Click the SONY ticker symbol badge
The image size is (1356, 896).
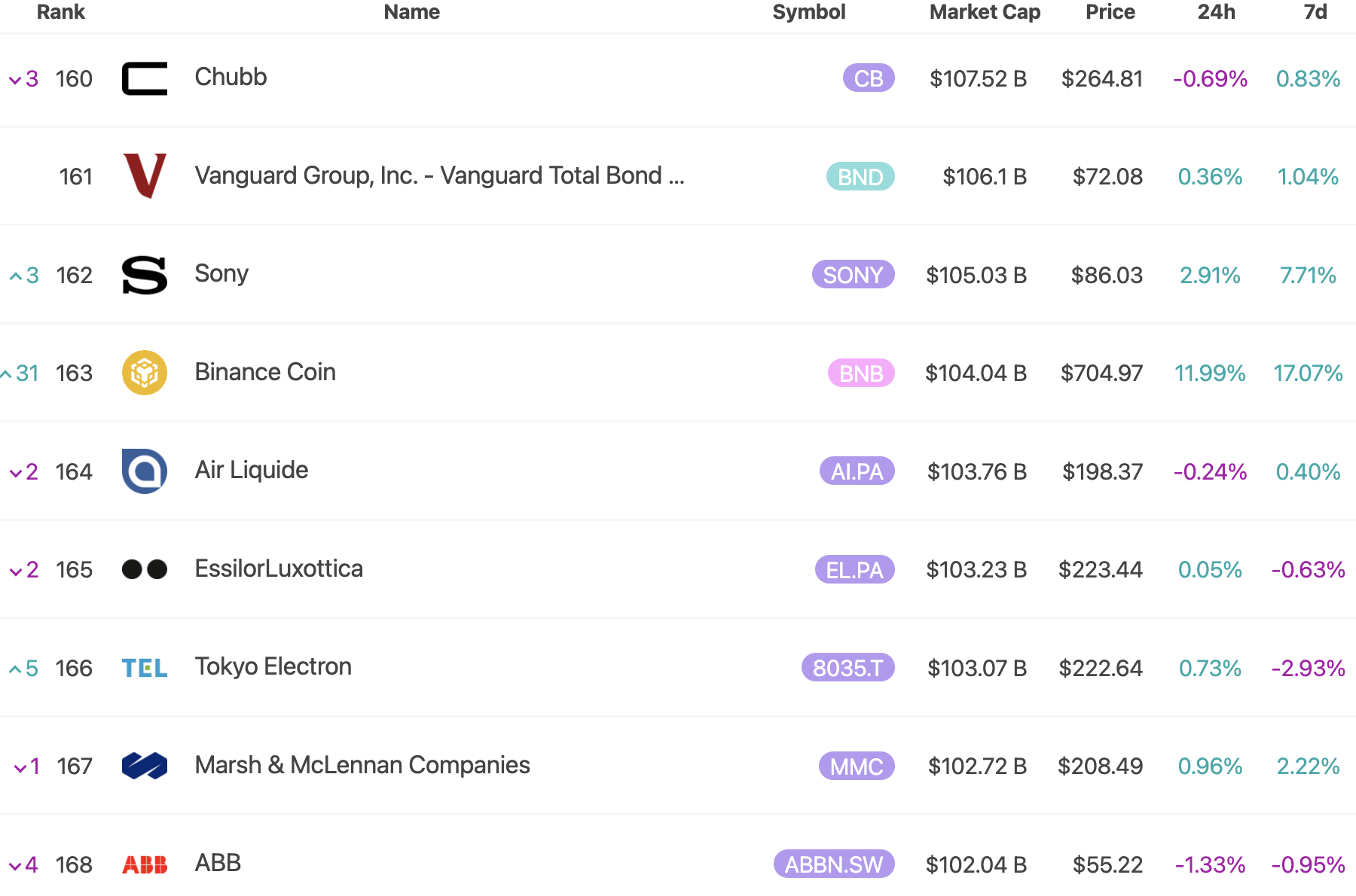tap(853, 275)
